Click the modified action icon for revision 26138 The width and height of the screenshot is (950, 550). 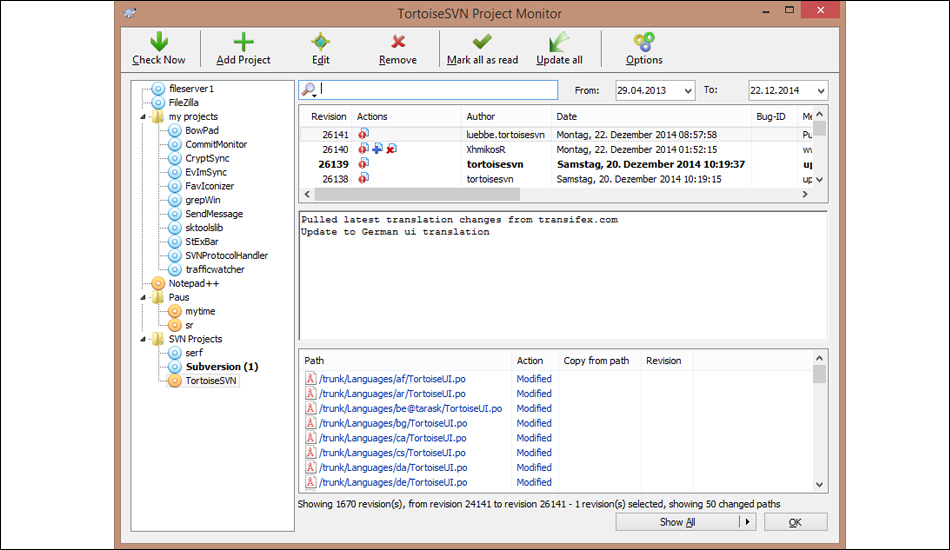click(364, 179)
